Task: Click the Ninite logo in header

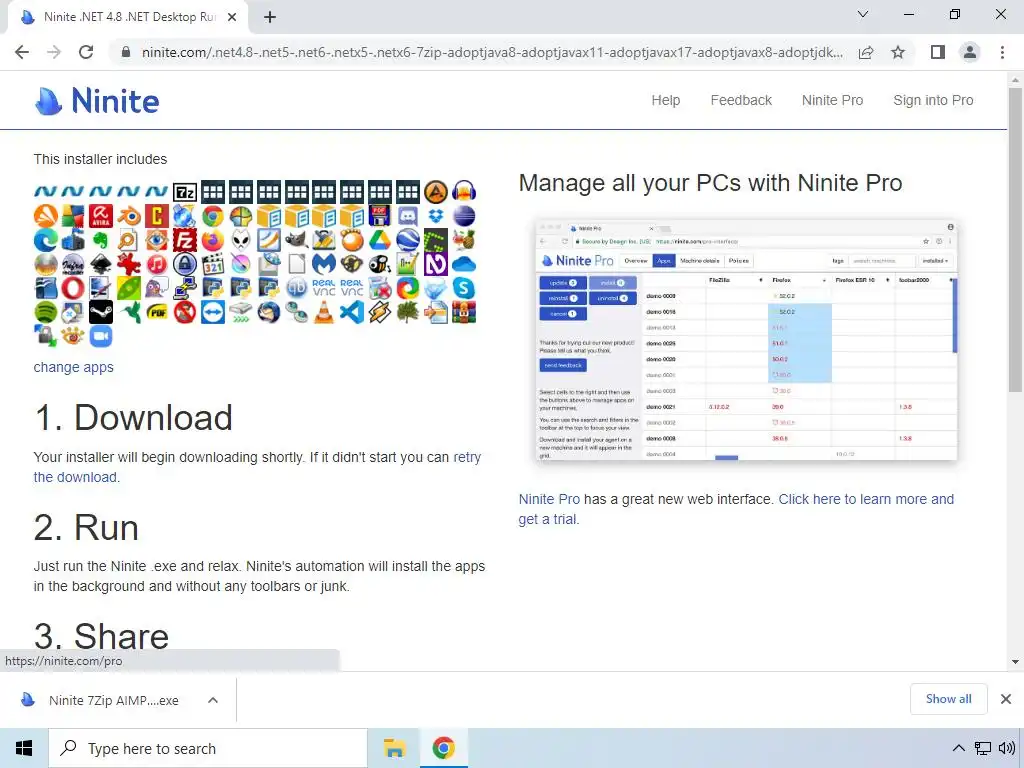Action: pos(97,101)
